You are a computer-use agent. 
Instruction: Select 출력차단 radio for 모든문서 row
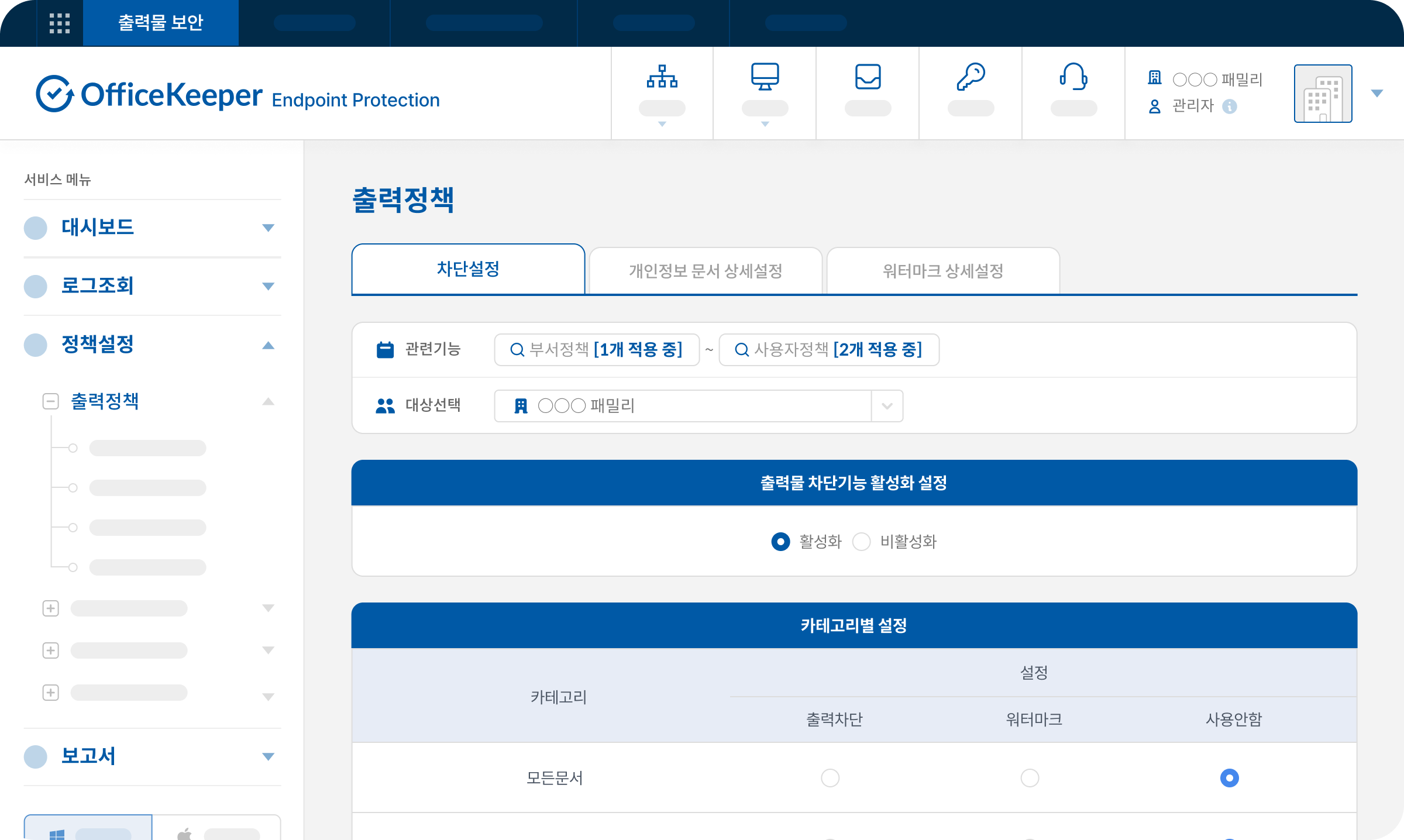click(x=830, y=778)
